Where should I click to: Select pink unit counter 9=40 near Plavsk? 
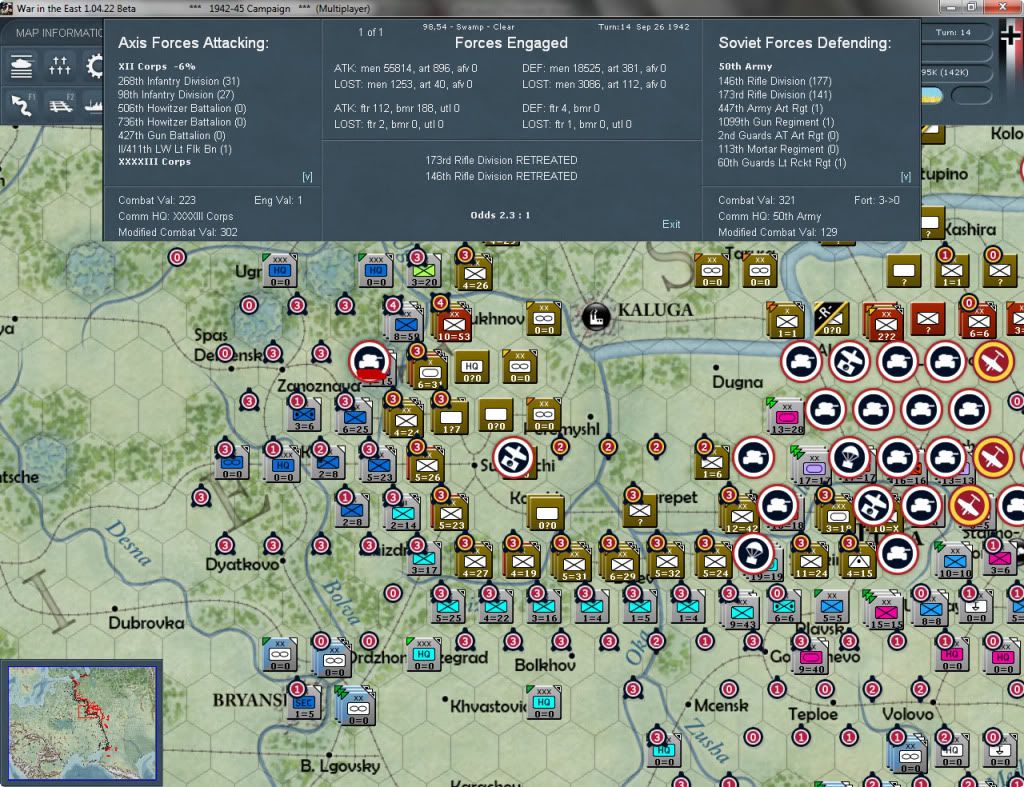coord(810,657)
